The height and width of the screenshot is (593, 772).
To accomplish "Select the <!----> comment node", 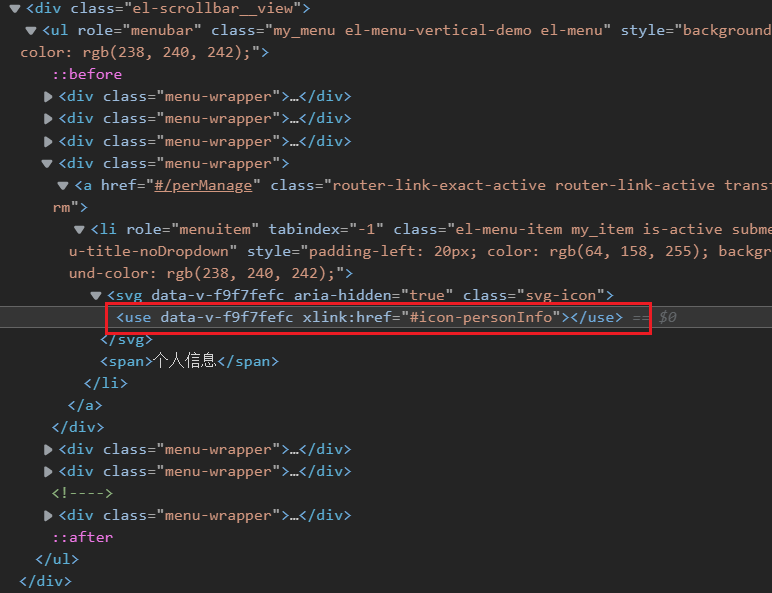I will 82,493.
